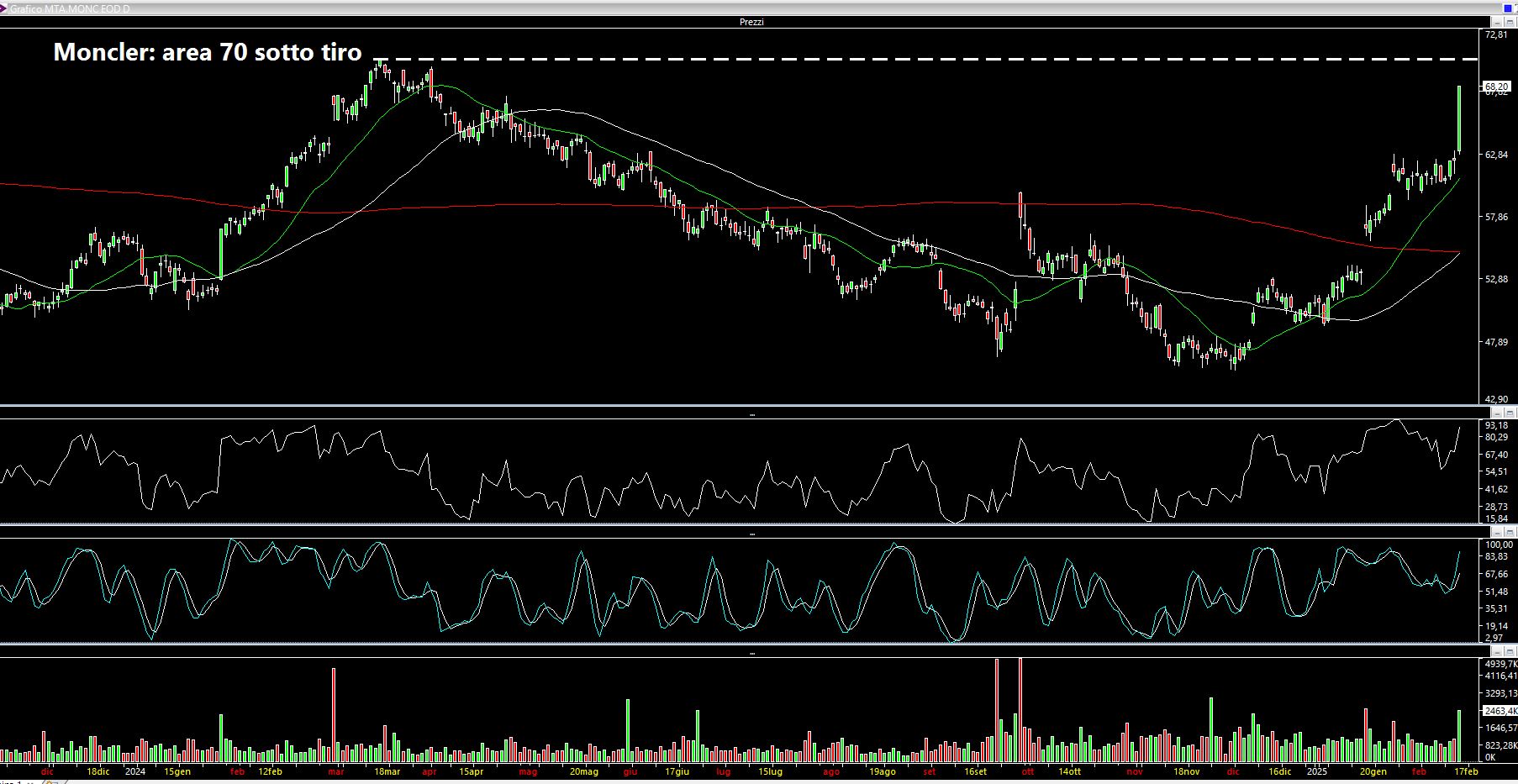
Task: Click the giu month label
Action: coord(630,771)
